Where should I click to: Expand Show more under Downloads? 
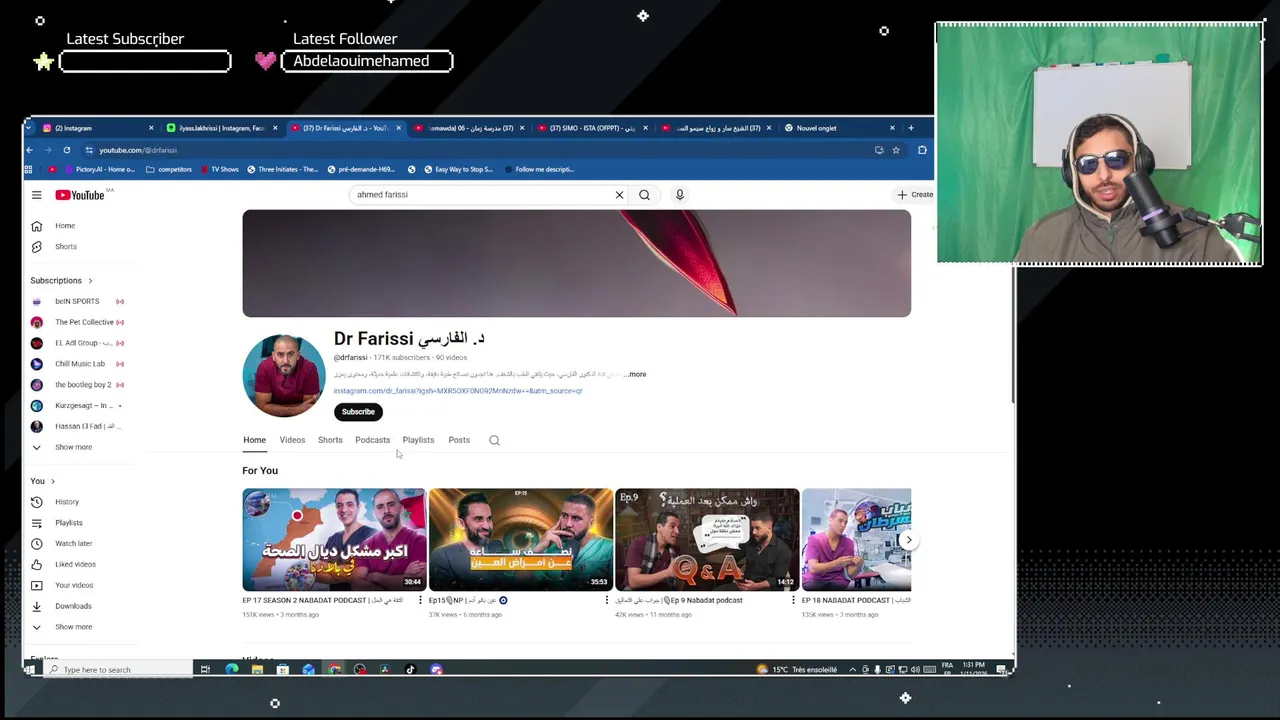point(73,627)
